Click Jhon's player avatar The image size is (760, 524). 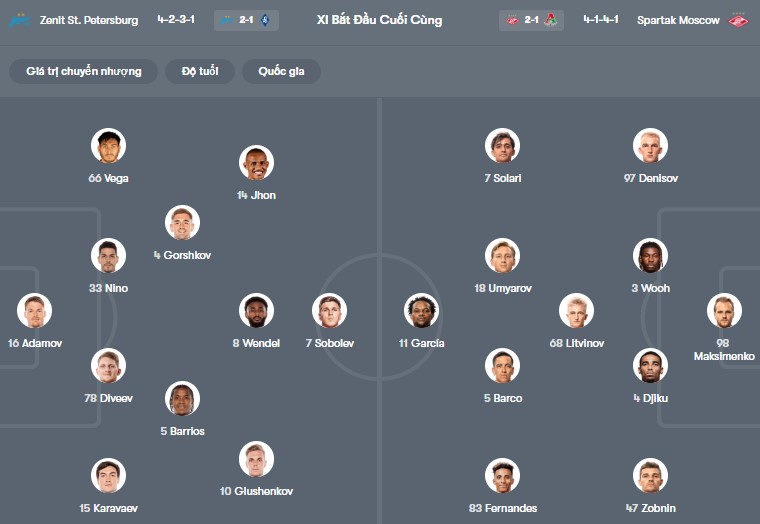point(257,163)
